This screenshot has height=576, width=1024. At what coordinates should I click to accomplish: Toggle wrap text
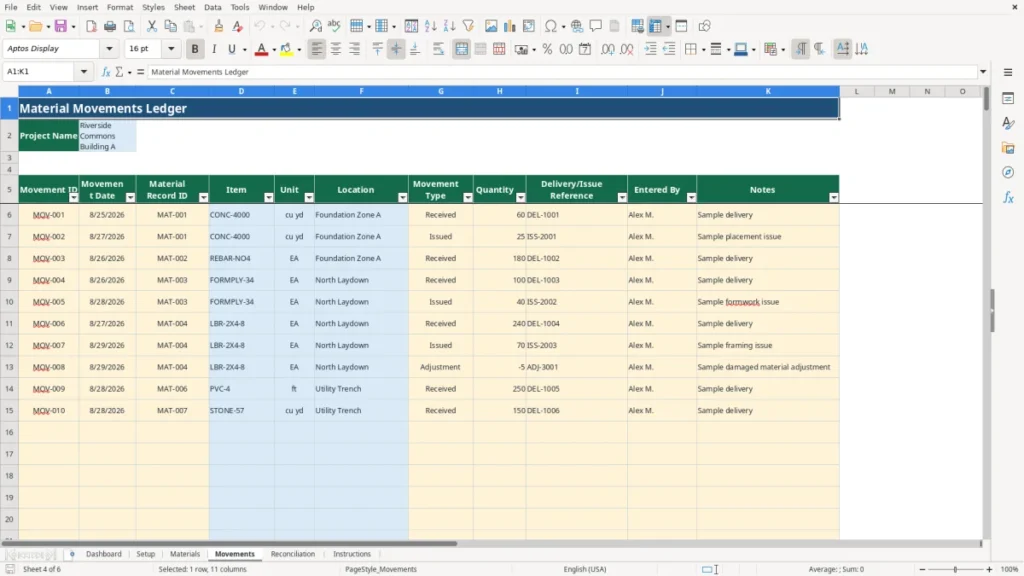click(x=438, y=49)
